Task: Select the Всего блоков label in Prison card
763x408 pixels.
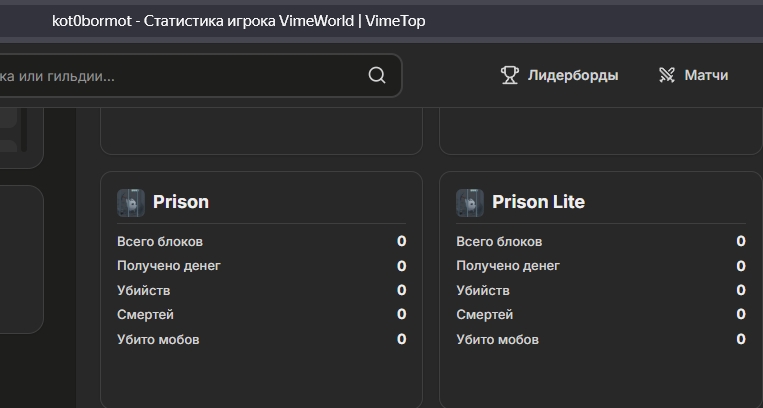Action: pos(160,241)
